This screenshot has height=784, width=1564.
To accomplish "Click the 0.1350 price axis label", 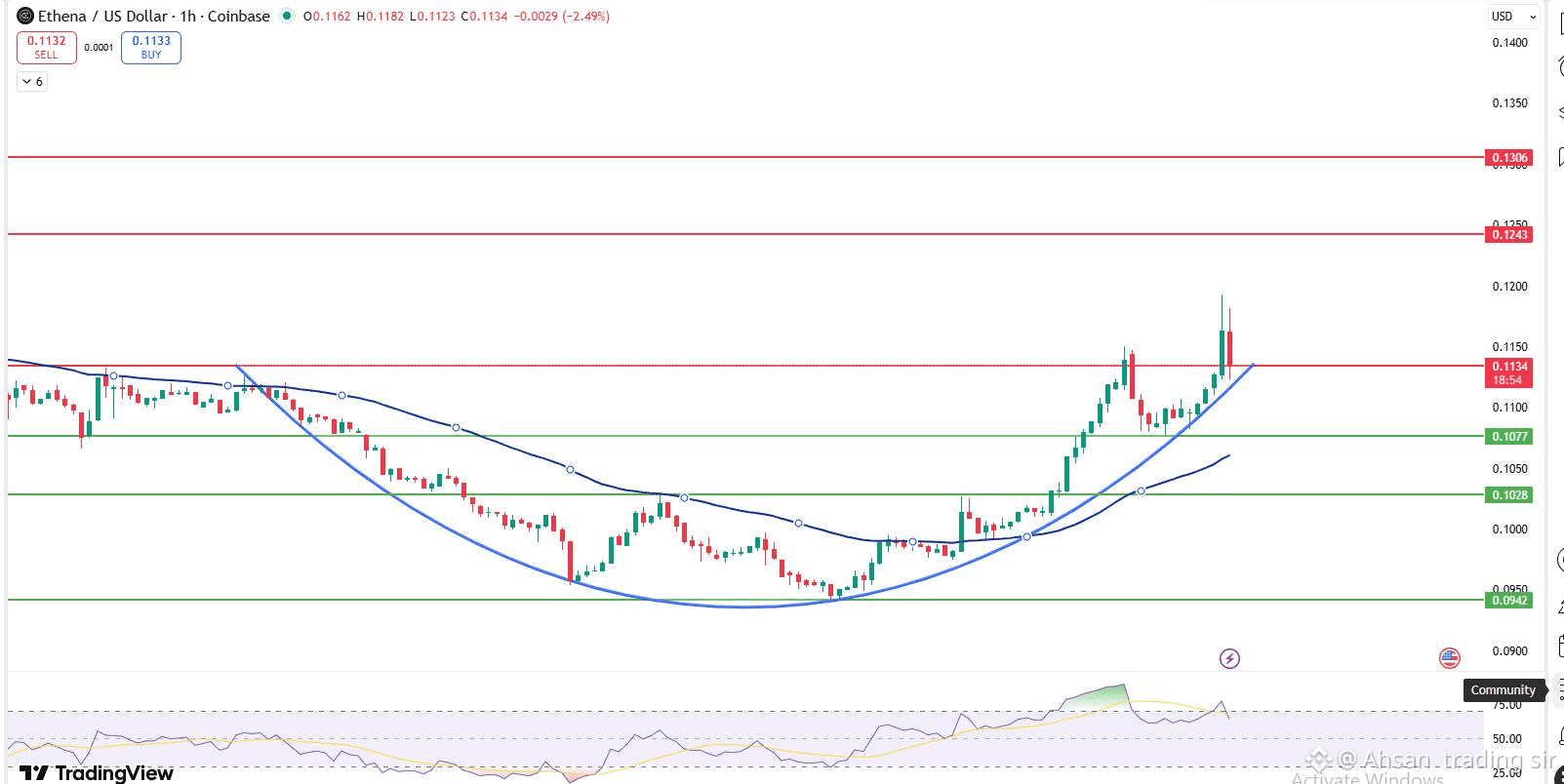I will (1510, 103).
